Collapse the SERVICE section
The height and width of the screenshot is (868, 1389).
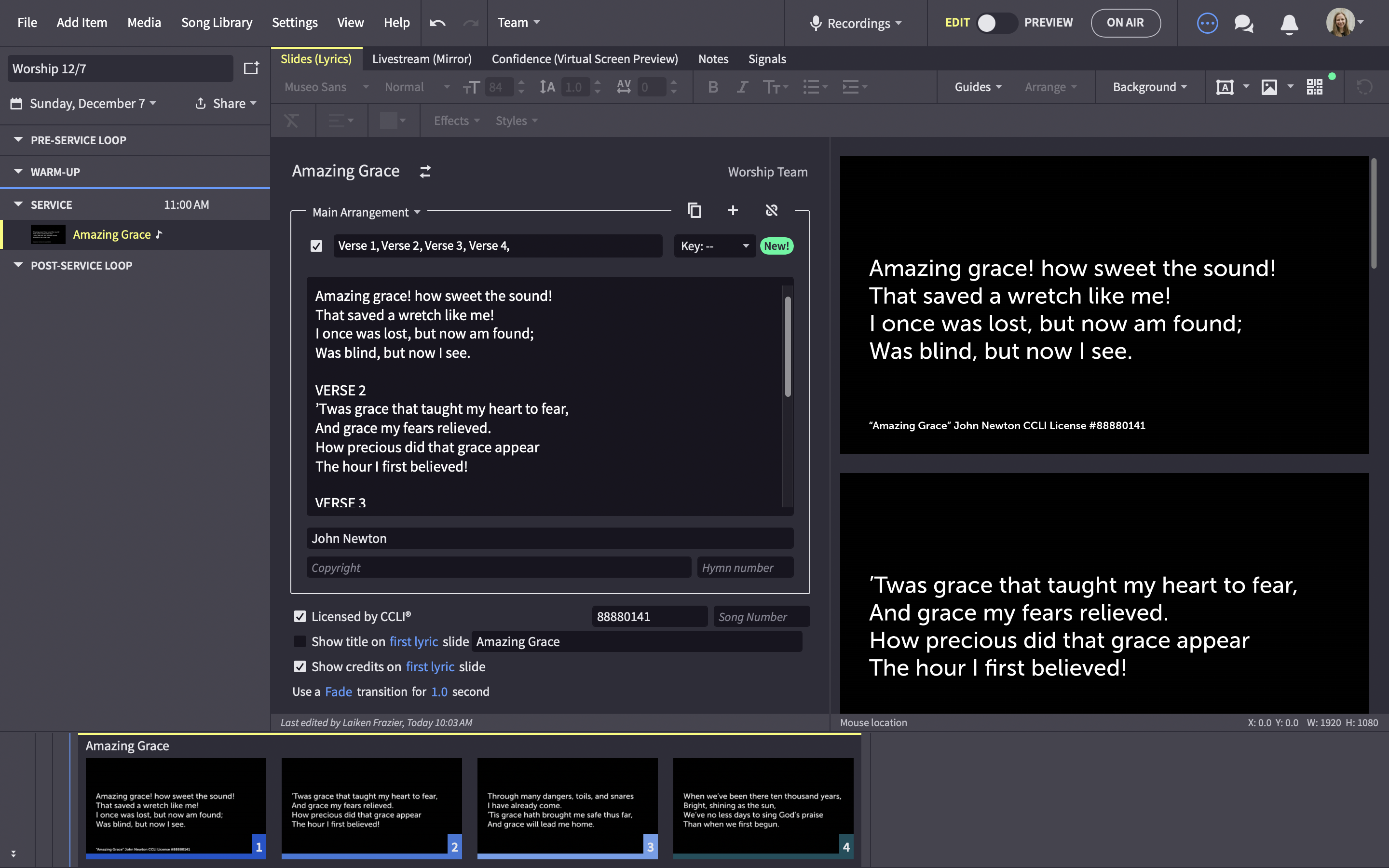click(x=18, y=204)
